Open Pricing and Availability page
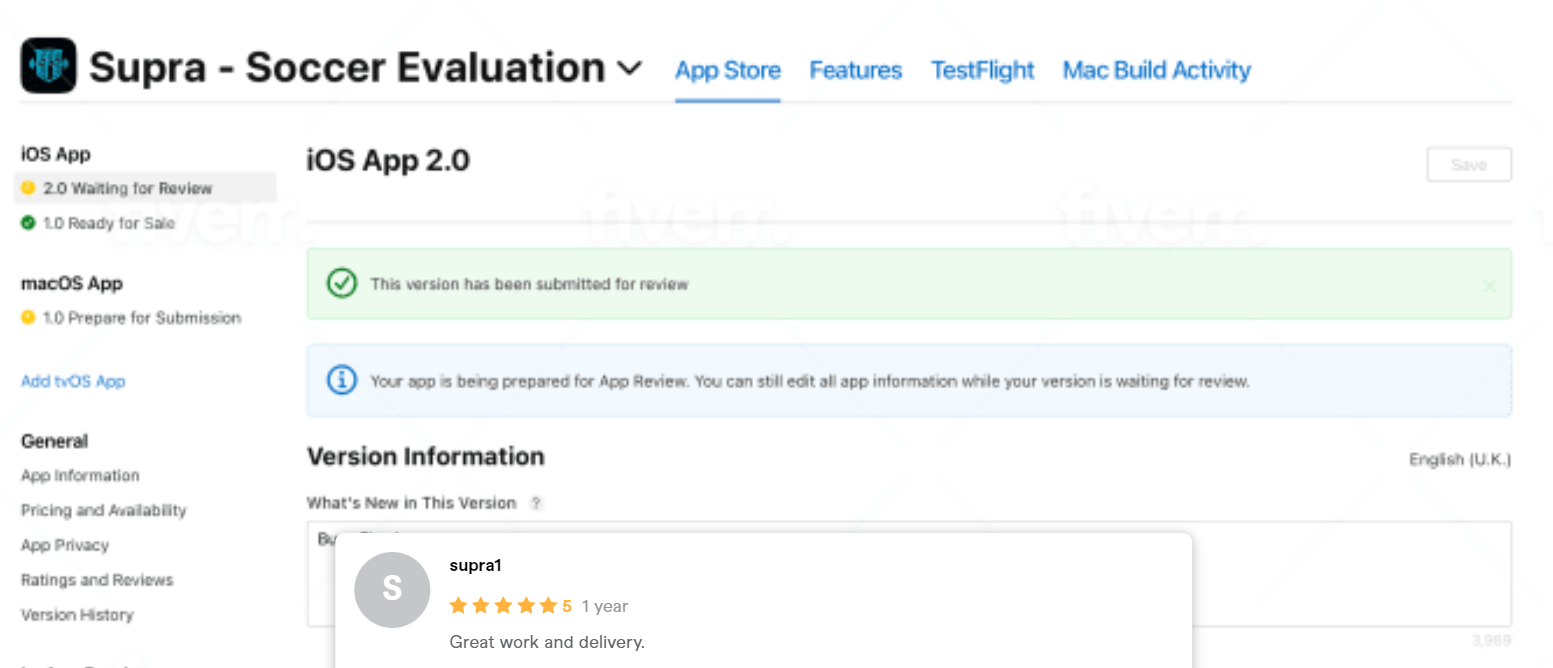The width and height of the screenshot is (1553, 668). tap(103, 510)
